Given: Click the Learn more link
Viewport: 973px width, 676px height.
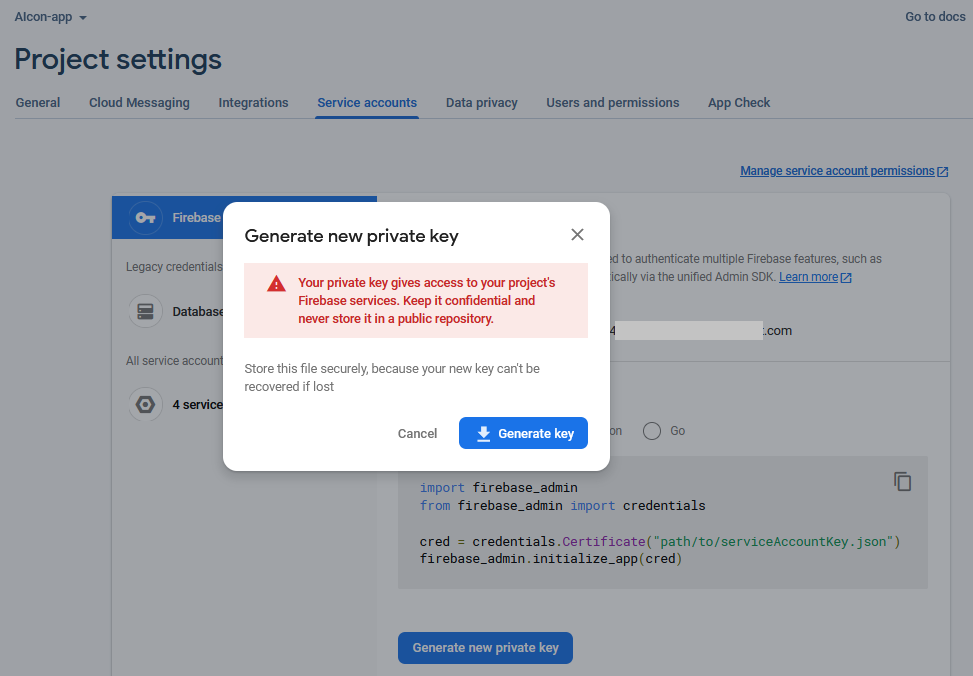Looking at the screenshot, I should (x=808, y=277).
